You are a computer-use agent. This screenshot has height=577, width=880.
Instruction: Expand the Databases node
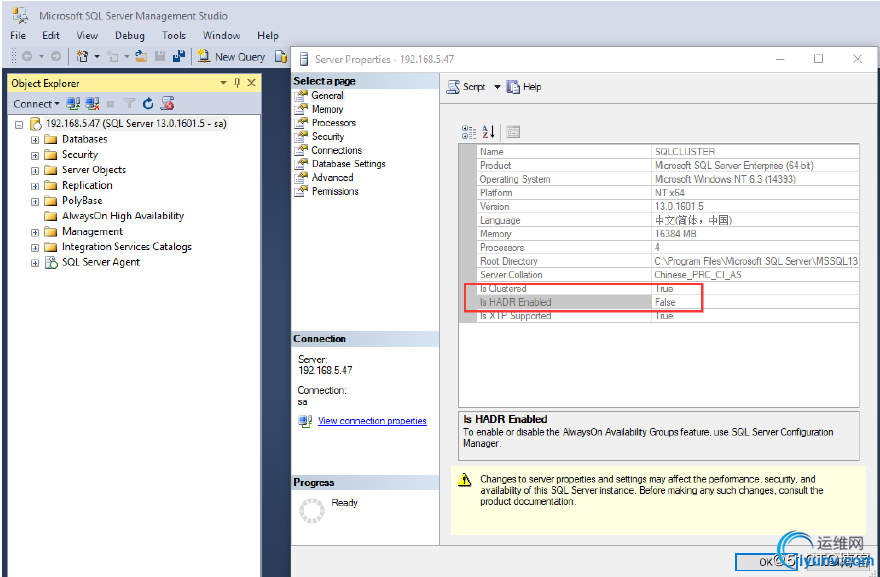pyautogui.click(x=35, y=140)
